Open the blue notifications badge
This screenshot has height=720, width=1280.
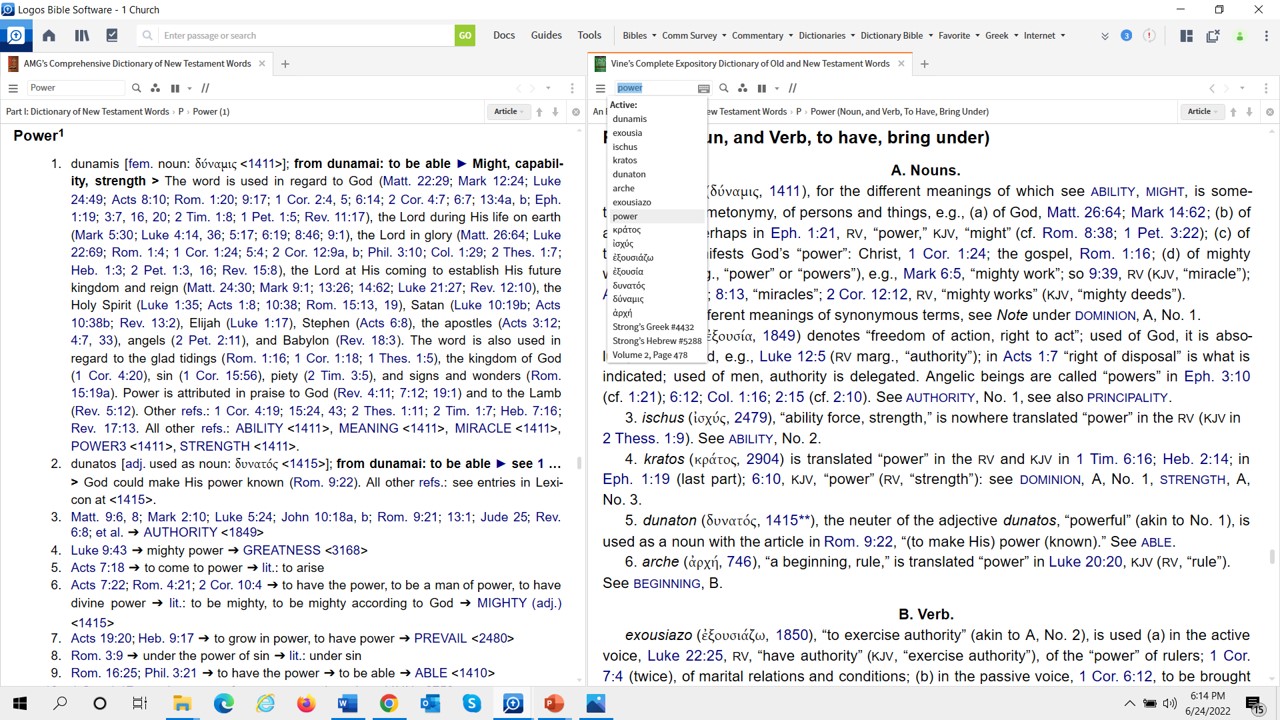pos(1126,35)
